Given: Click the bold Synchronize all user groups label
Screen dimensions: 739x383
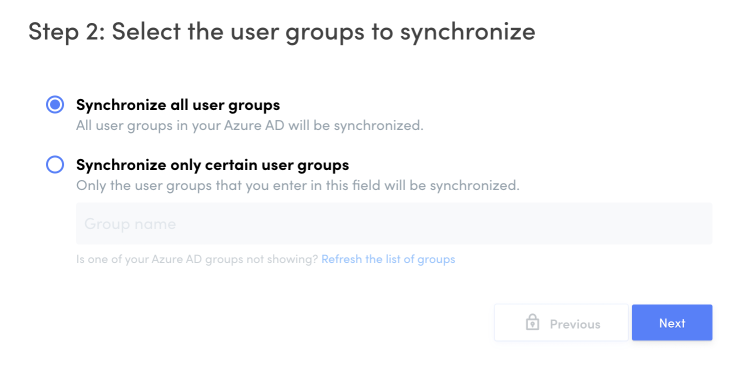Looking at the screenshot, I should (178, 105).
